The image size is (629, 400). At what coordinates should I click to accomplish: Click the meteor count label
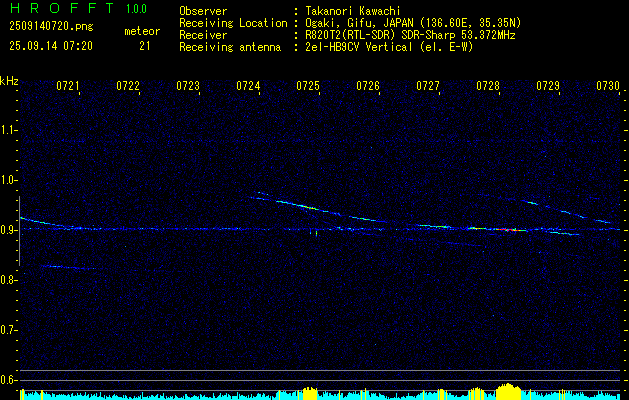pyautogui.click(x=142, y=31)
